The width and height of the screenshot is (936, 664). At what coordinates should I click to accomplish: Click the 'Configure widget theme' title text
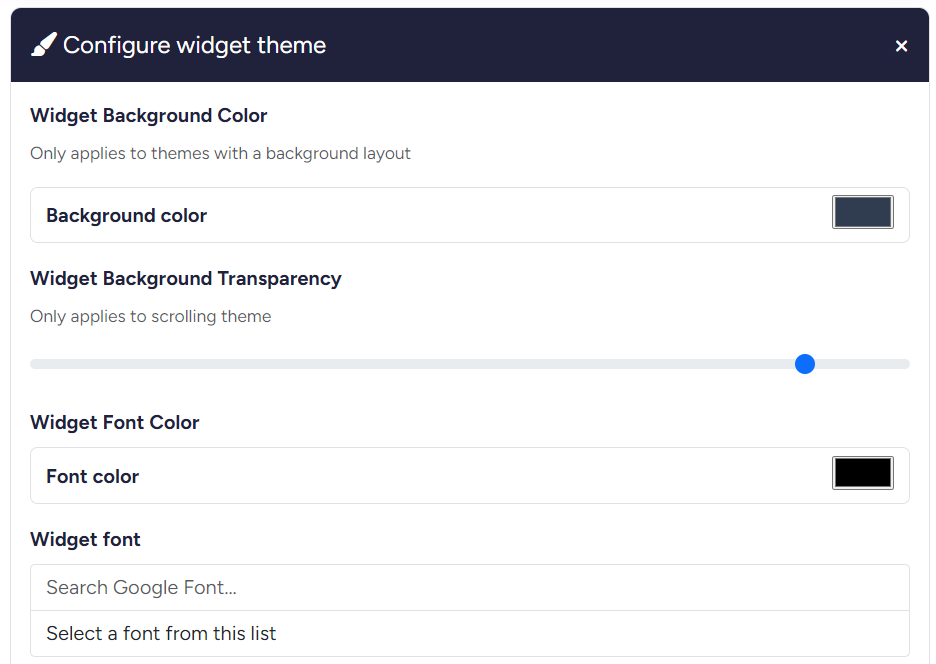click(x=194, y=45)
